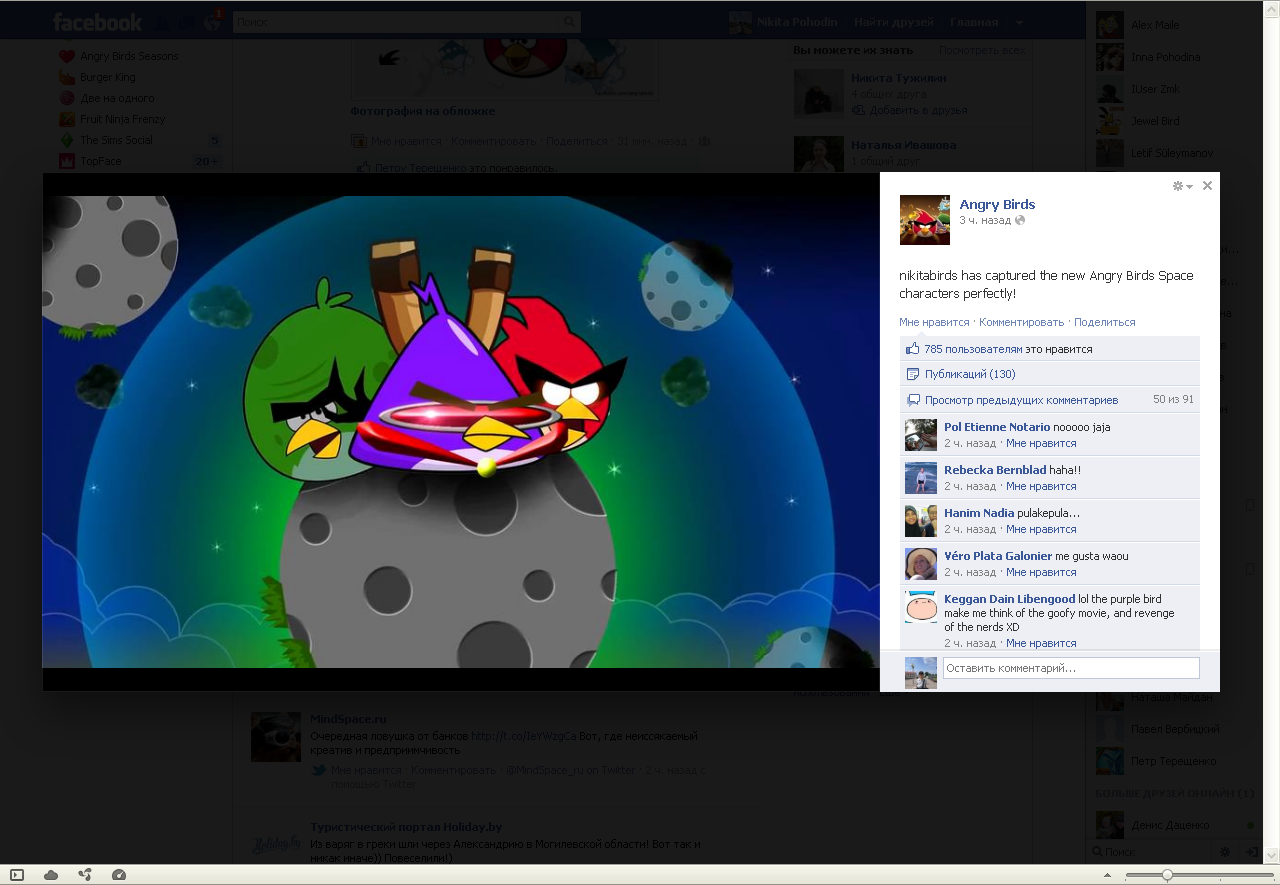Click the Оставить комментарий input field
The image size is (1280, 885).
[1071, 668]
